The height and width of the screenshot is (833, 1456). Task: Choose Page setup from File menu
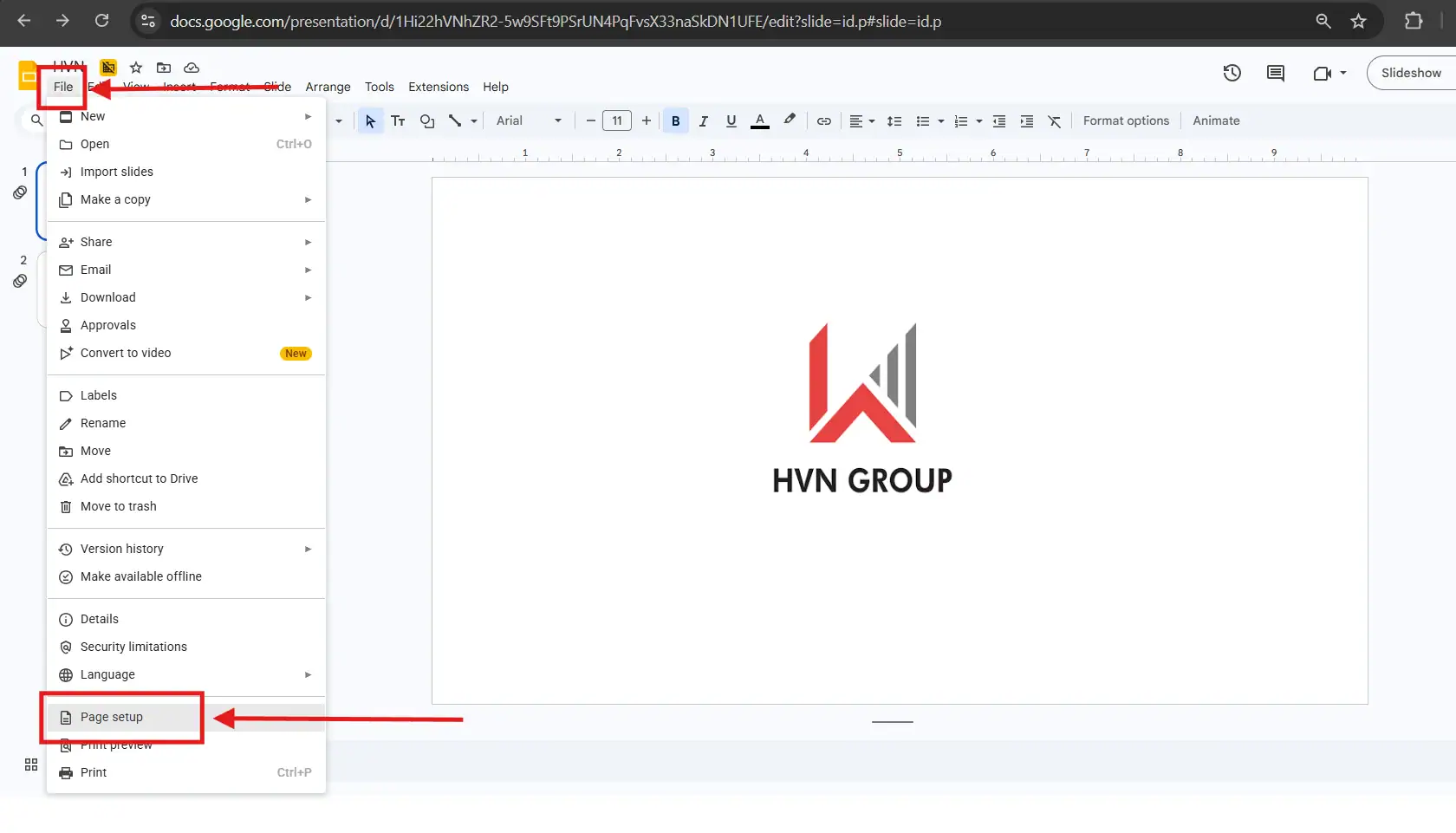click(x=186, y=717)
